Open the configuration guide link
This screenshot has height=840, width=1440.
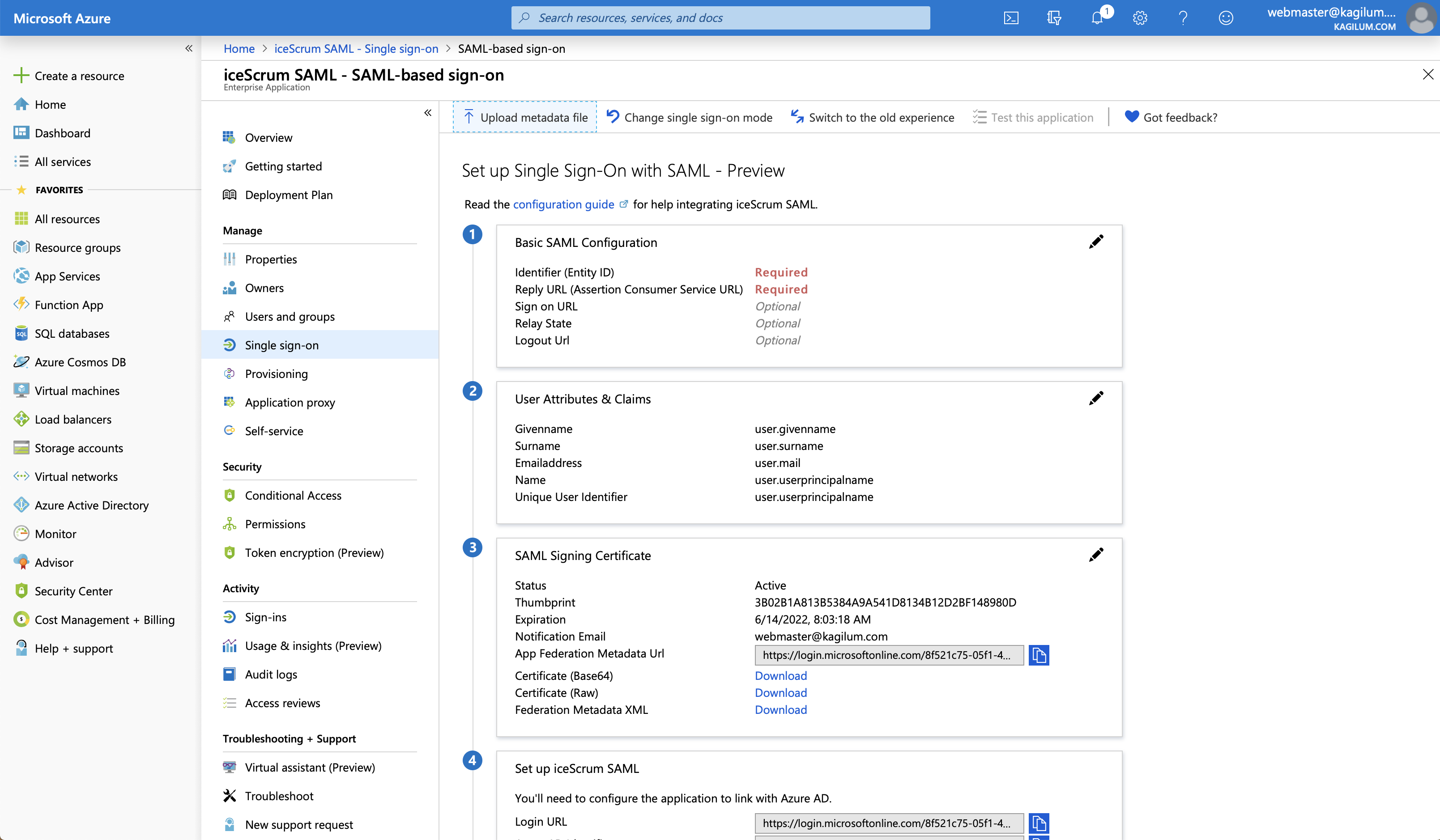(563, 204)
